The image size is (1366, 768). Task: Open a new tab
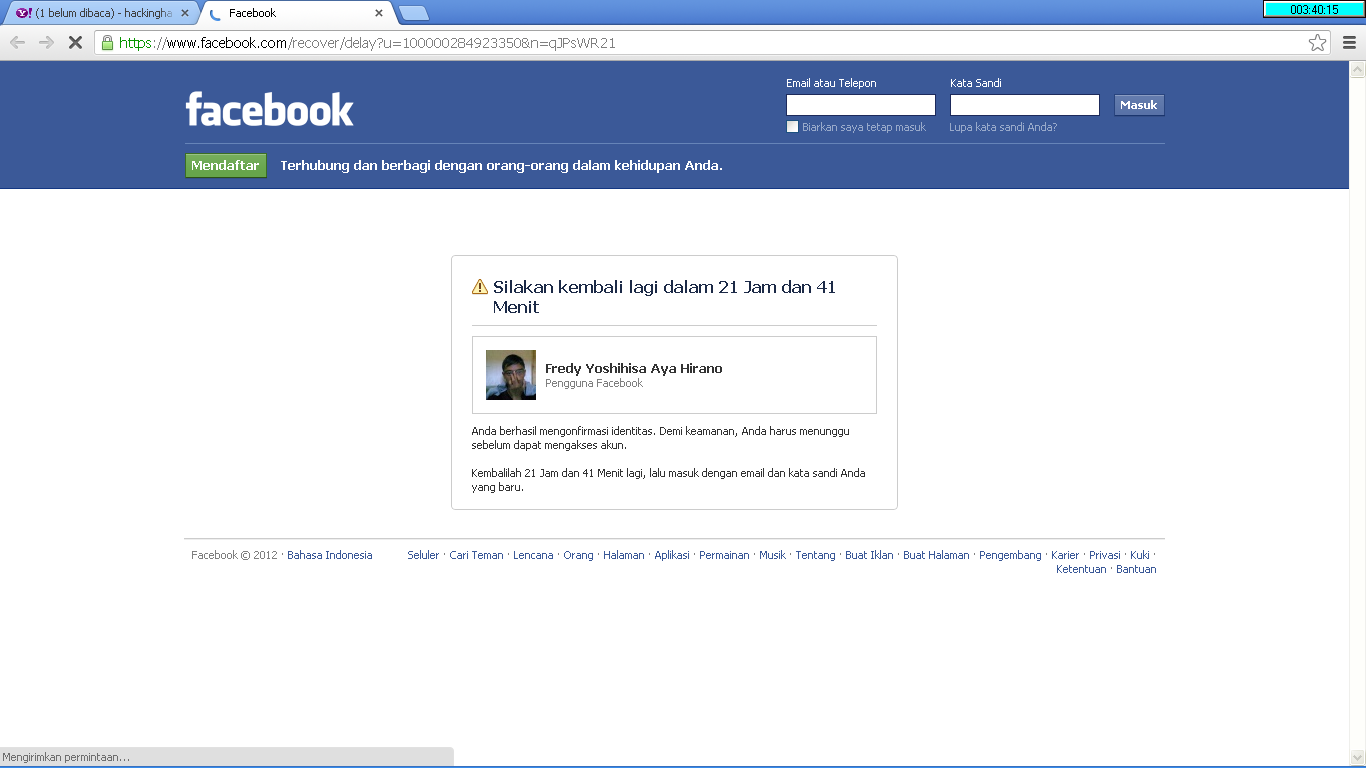pyautogui.click(x=413, y=13)
